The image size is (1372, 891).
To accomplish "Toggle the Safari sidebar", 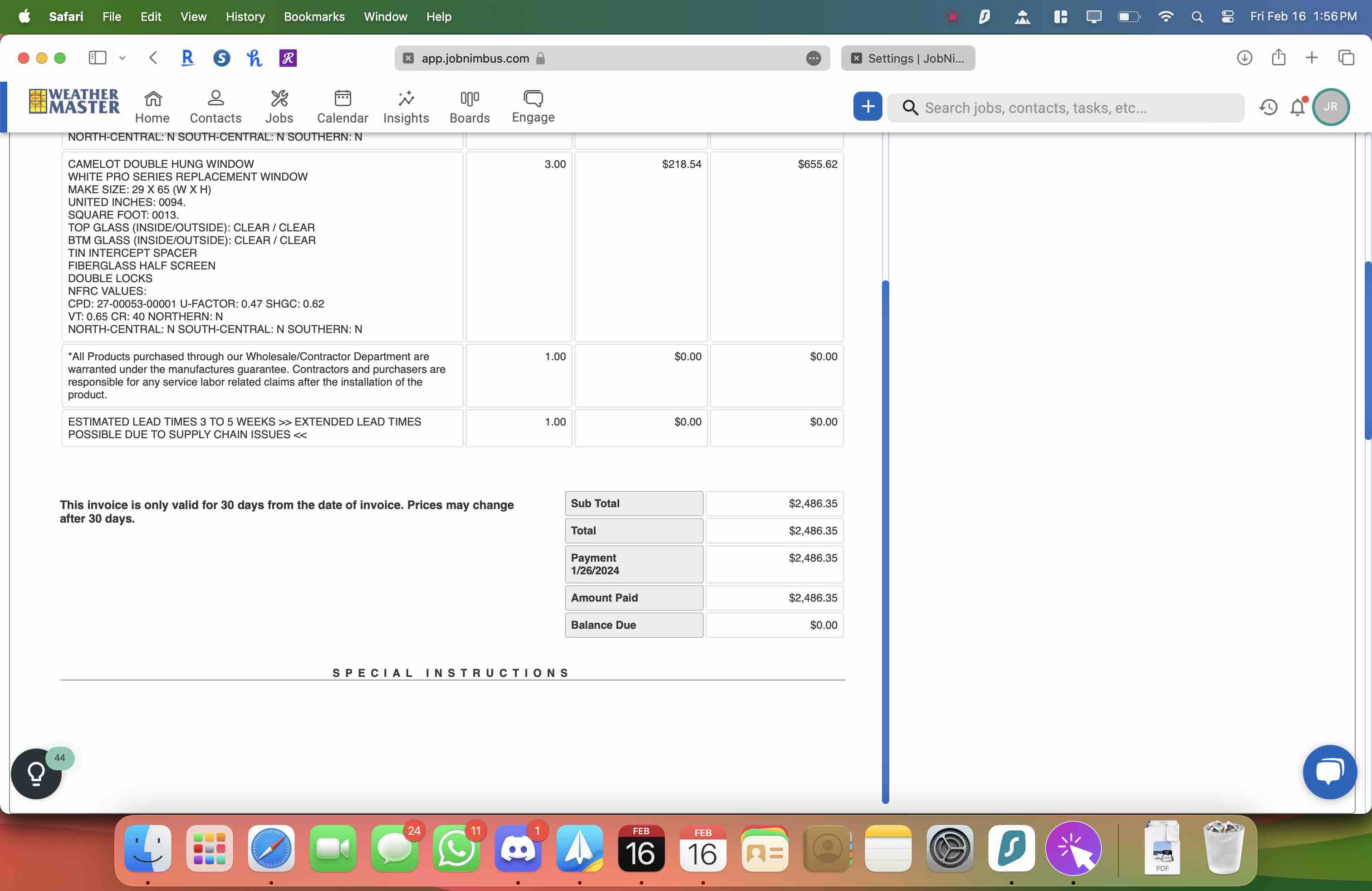I will pyautogui.click(x=98, y=58).
